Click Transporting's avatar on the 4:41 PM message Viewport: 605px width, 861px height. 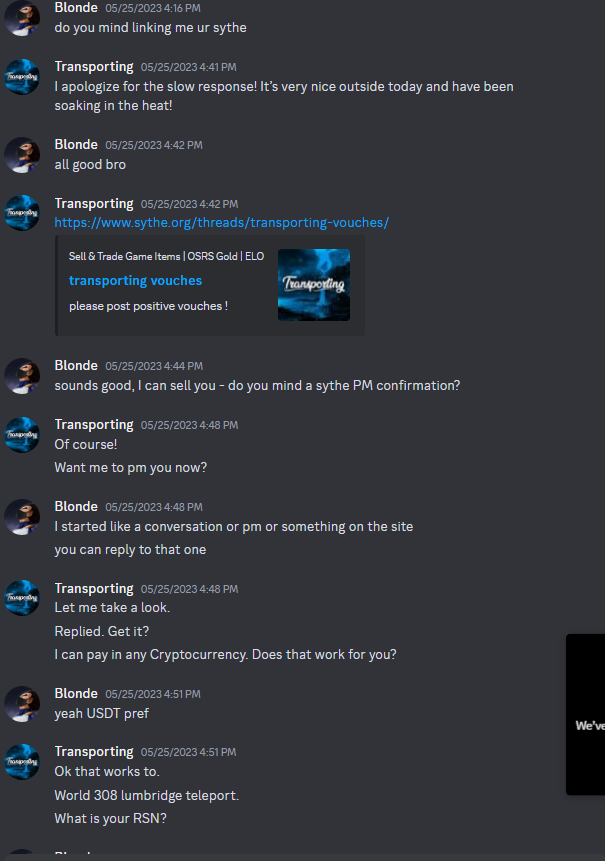point(22,77)
